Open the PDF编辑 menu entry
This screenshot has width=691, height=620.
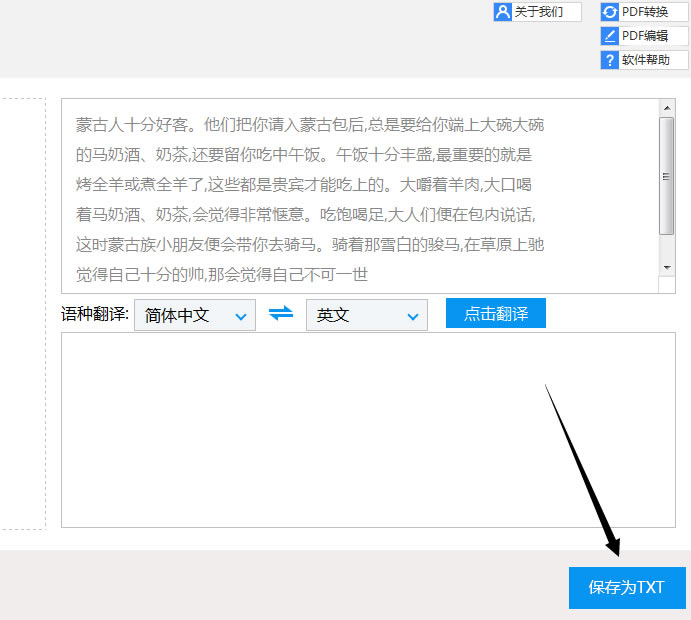point(644,36)
